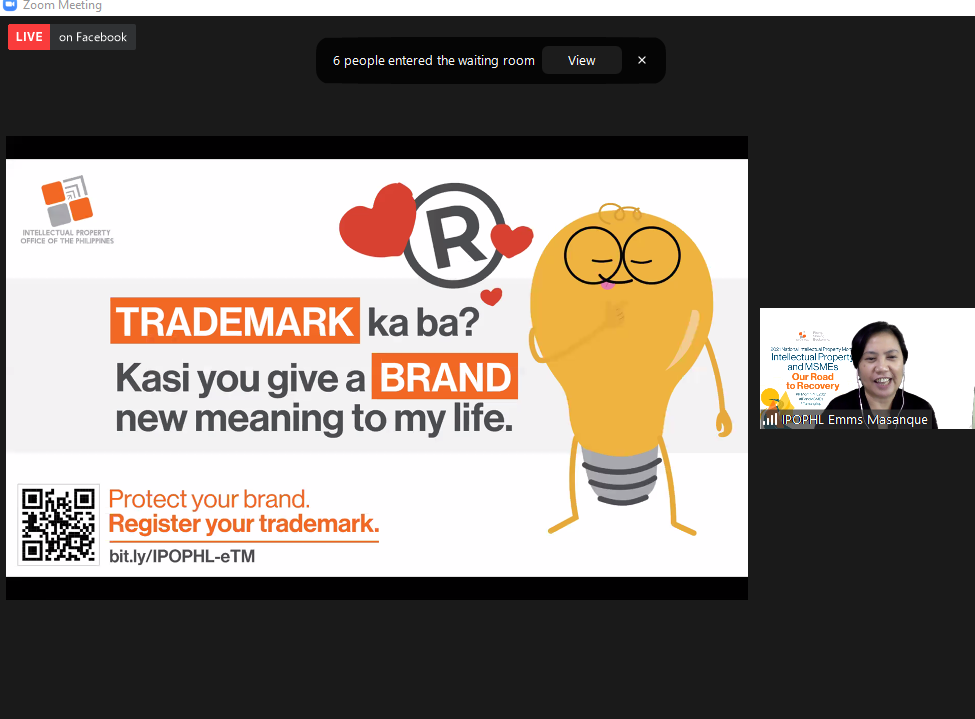Dismiss the waiting room notification with the X
The width and height of the screenshot is (975, 719).
641,59
